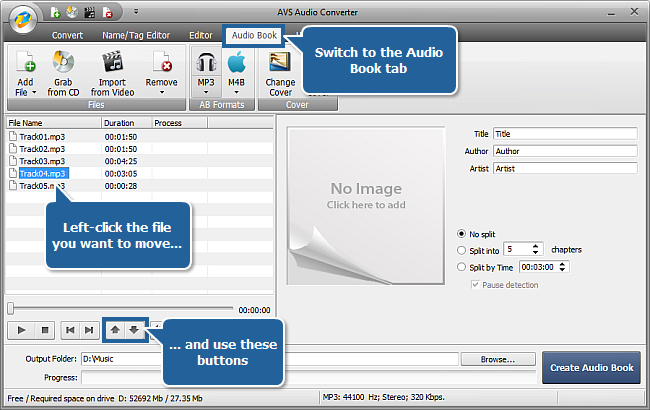Move the selected file up
Viewport: 650px width, 410px height.
pyautogui.click(x=115, y=330)
